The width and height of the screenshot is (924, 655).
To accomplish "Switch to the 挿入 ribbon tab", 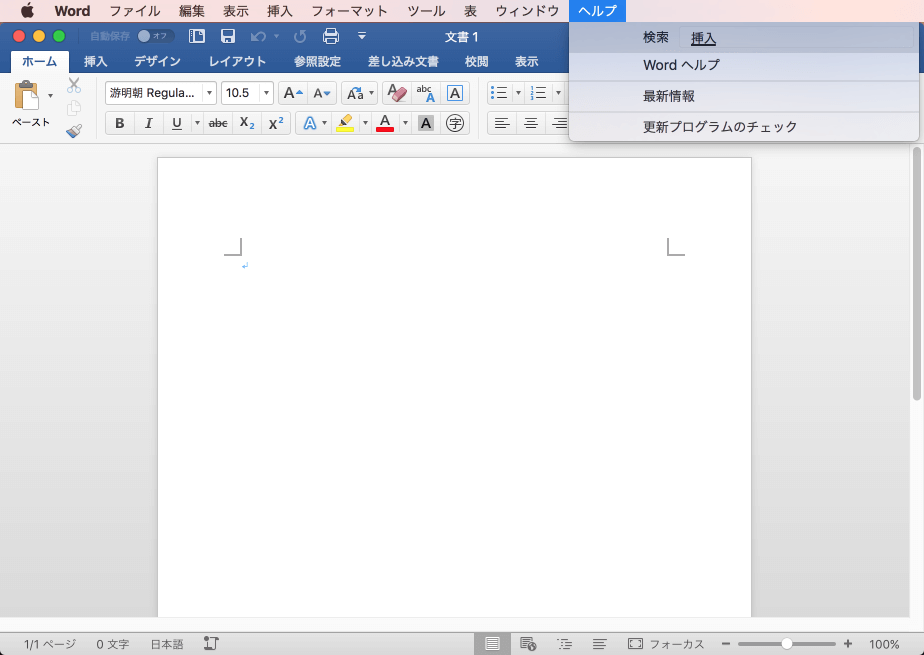I will click(x=95, y=61).
